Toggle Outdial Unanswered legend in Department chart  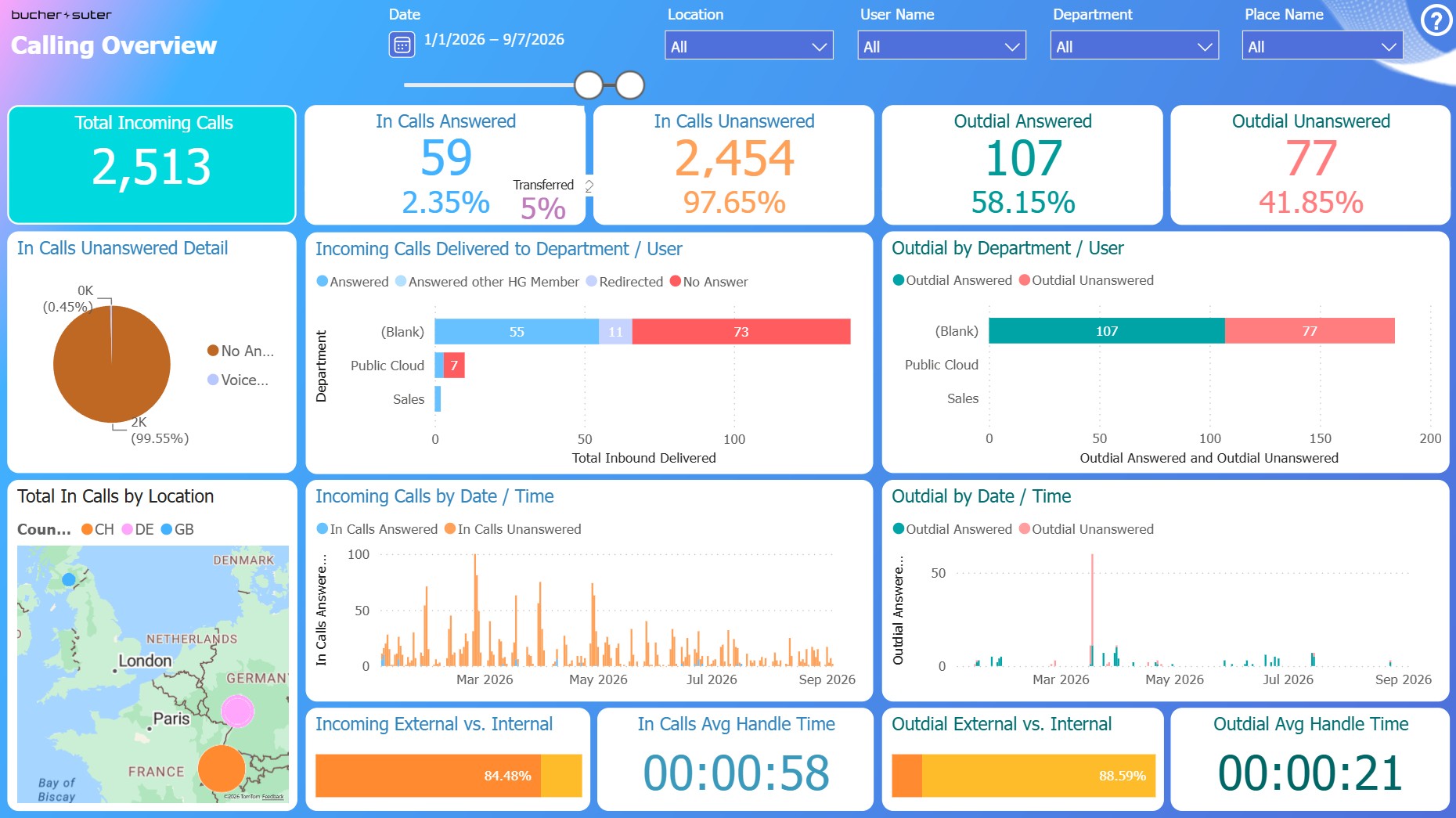pyautogui.click(x=1086, y=280)
